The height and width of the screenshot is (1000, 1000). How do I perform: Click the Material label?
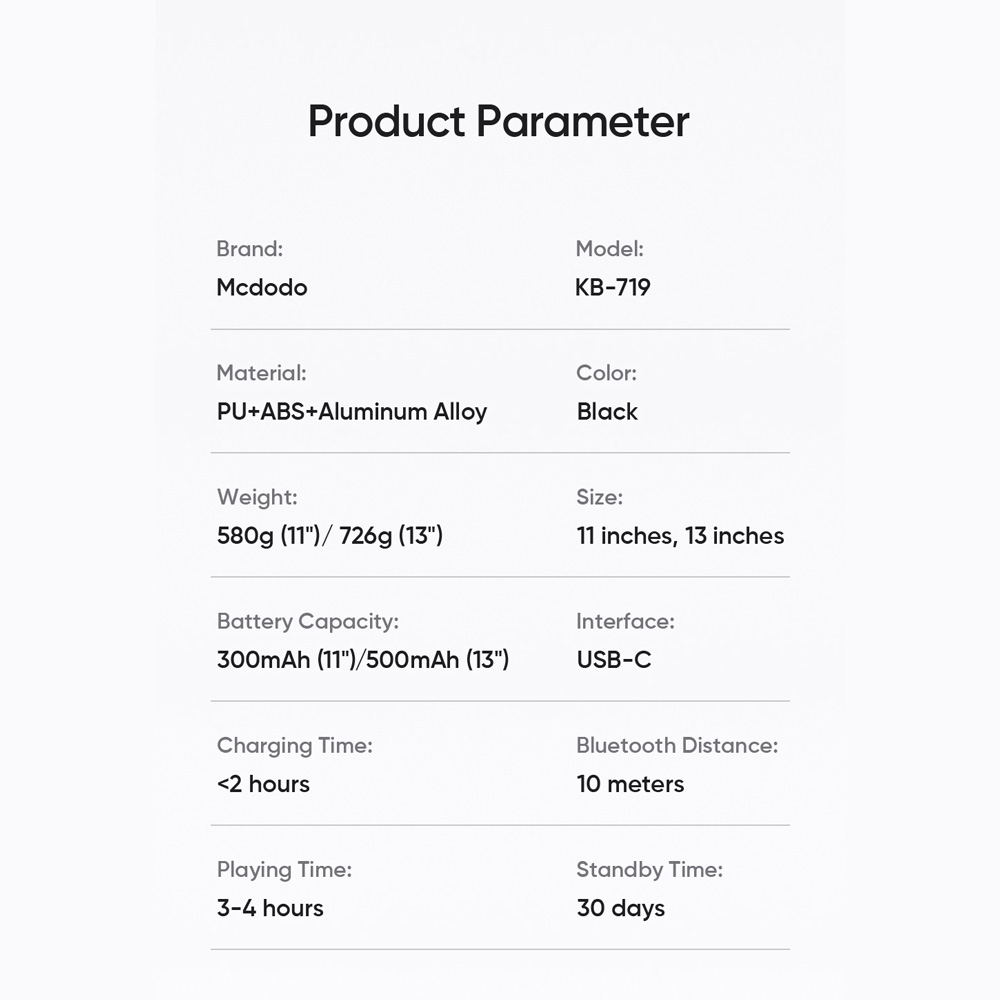[261, 373]
